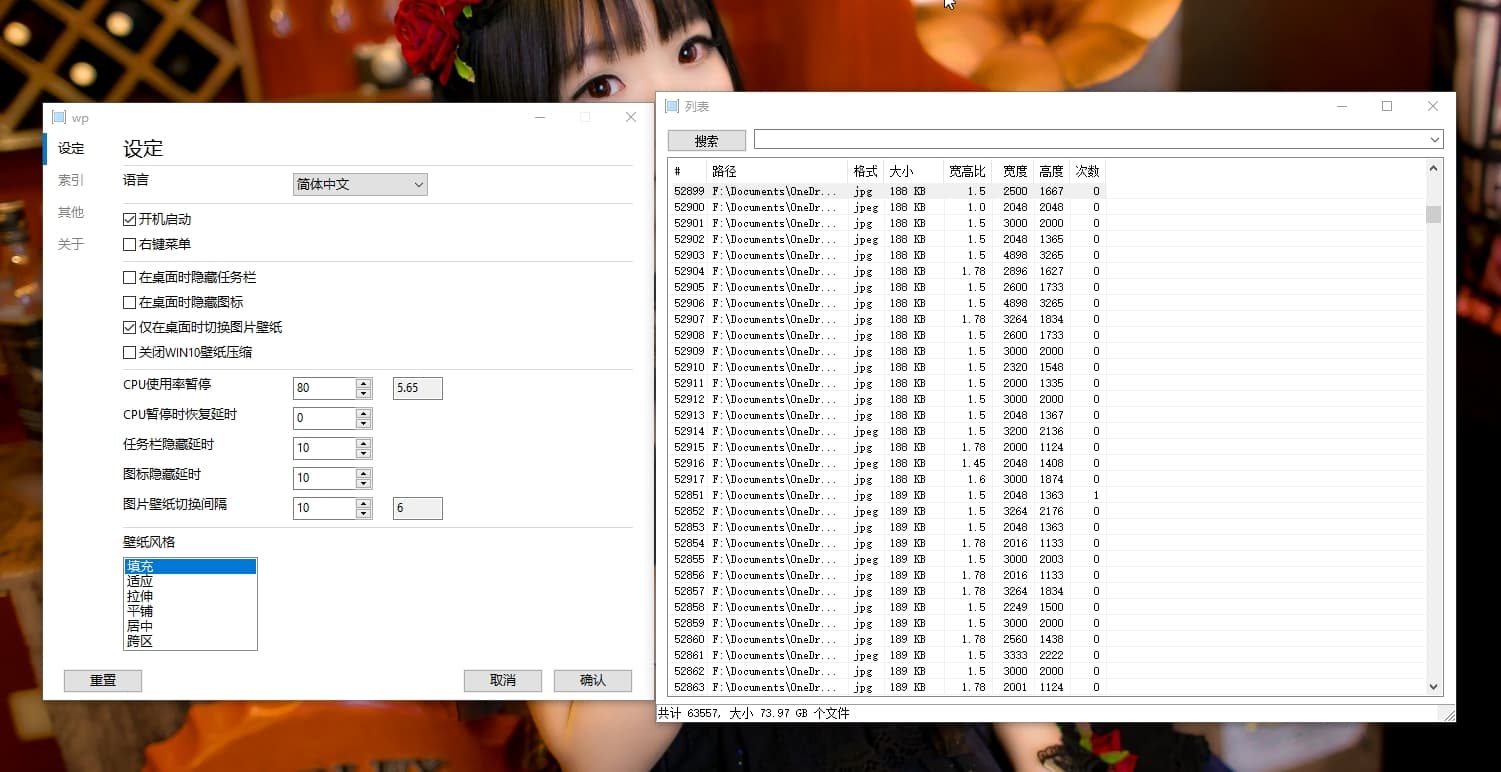
Task: Check the 关闭WIN10壁纸压缩 option
Action: coord(130,353)
